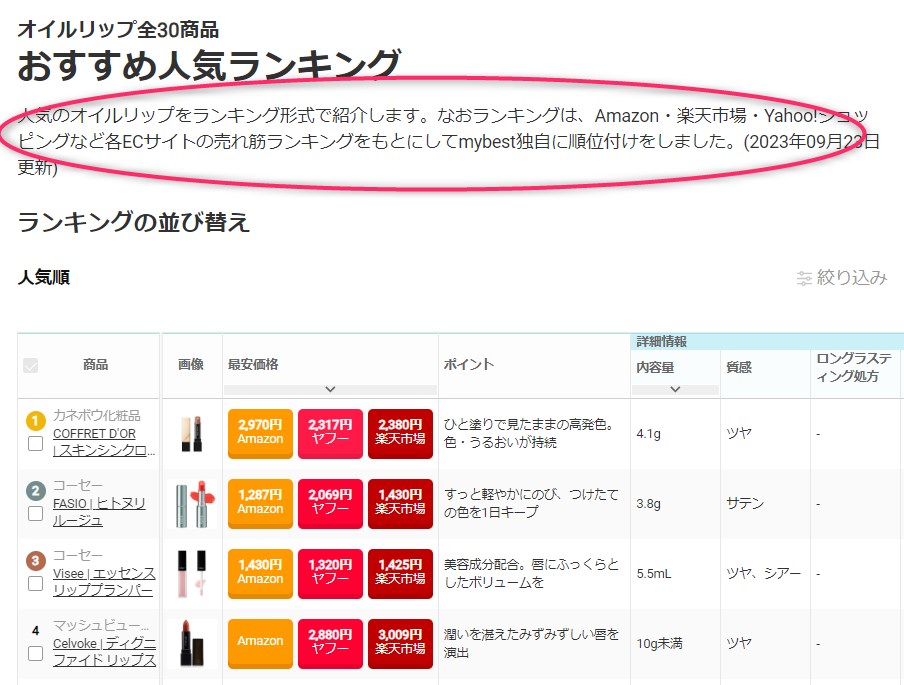Toggle the select-all checkbox in 商品 header
Image resolution: width=904 pixels, height=685 pixels.
tap(31, 365)
